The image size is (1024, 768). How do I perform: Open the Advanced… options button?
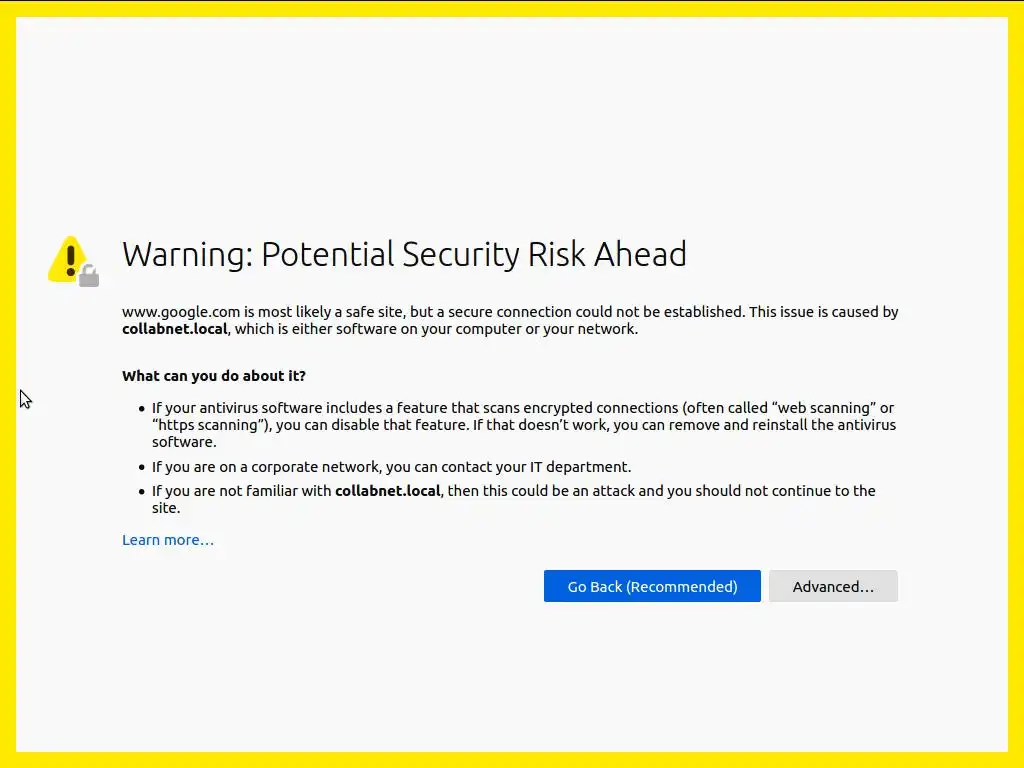coord(833,586)
